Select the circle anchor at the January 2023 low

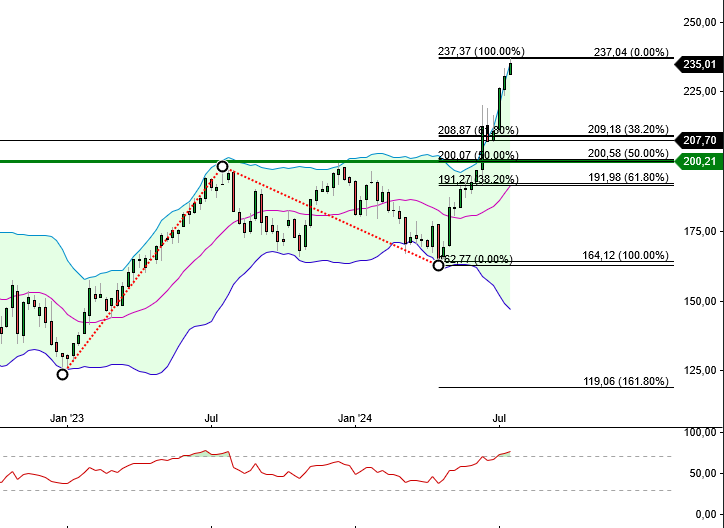(x=62, y=374)
